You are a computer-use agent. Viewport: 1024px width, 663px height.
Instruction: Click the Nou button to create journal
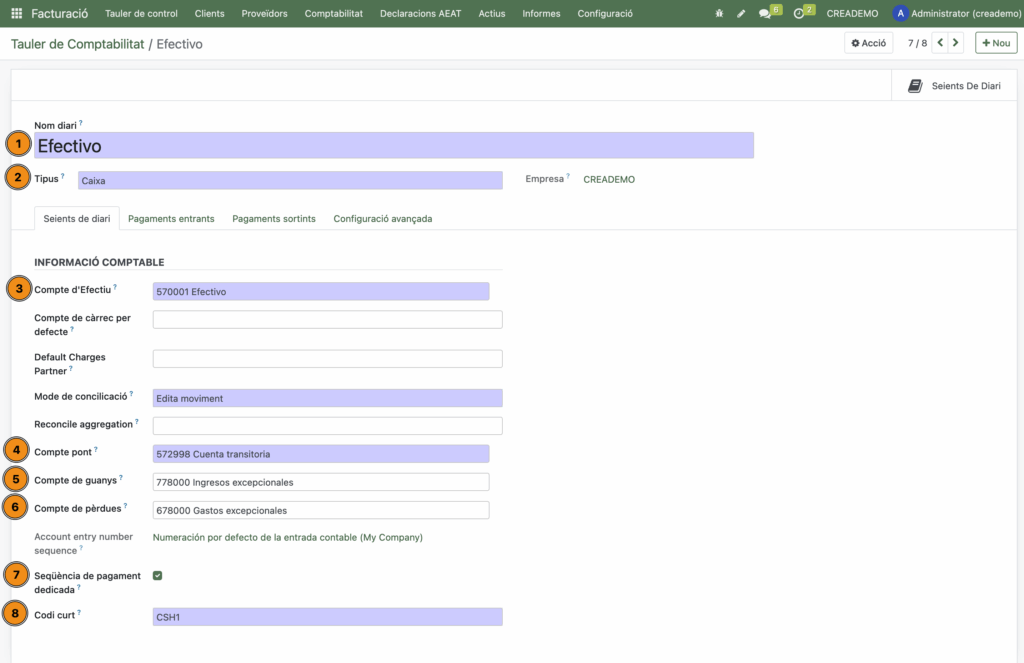(995, 43)
